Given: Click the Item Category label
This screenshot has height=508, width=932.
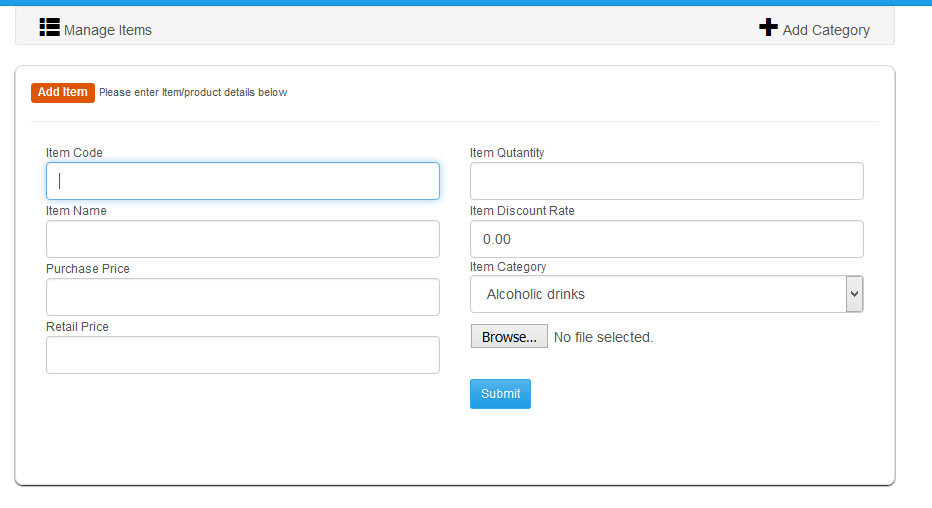Looking at the screenshot, I should coord(508,267).
